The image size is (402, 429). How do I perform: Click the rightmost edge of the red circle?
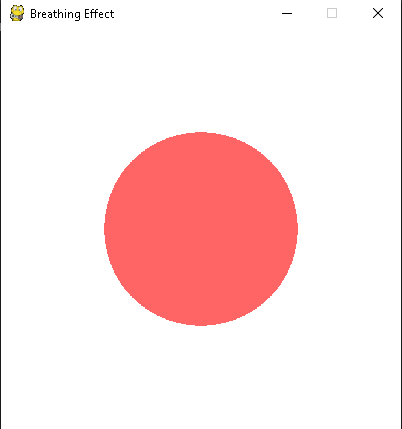[297, 229]
